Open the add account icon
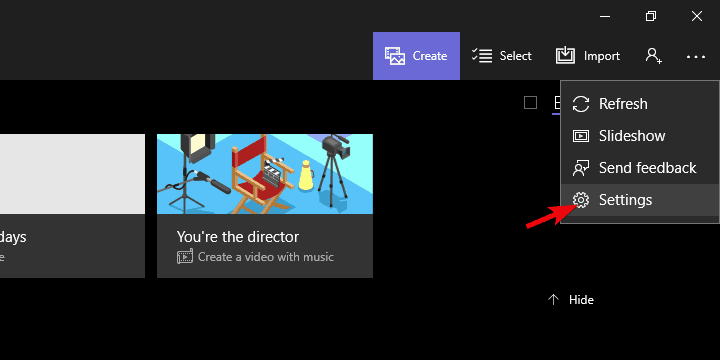 click(653, 56)
